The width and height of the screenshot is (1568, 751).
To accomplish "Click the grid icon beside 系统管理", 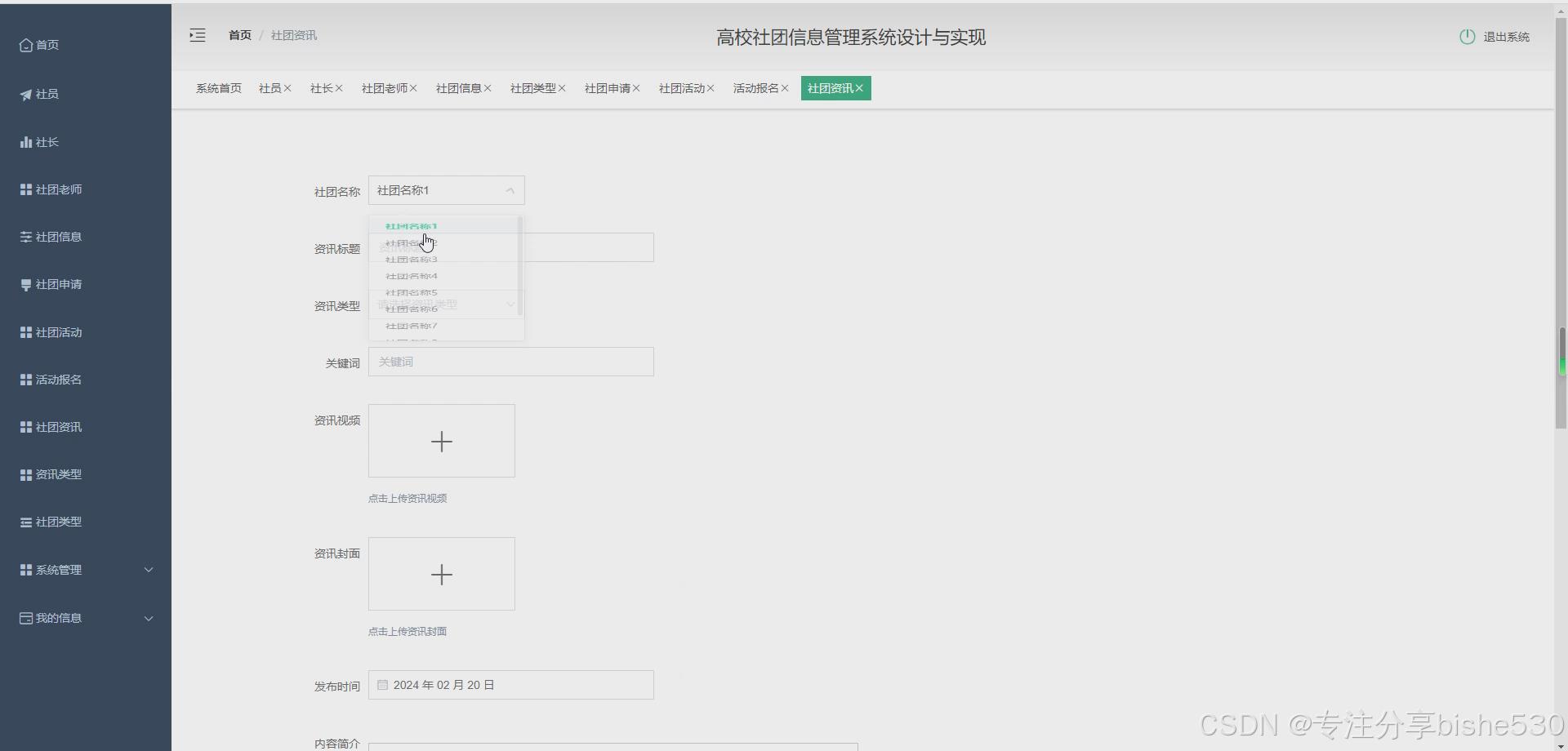I will coord(26,570).
